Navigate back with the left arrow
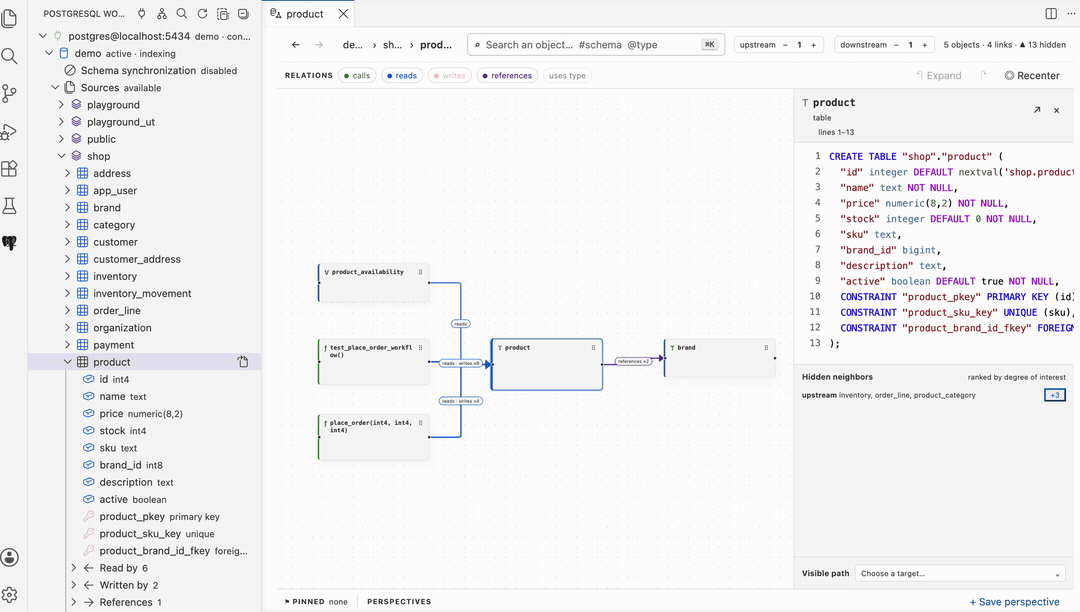 coord(295,45)
